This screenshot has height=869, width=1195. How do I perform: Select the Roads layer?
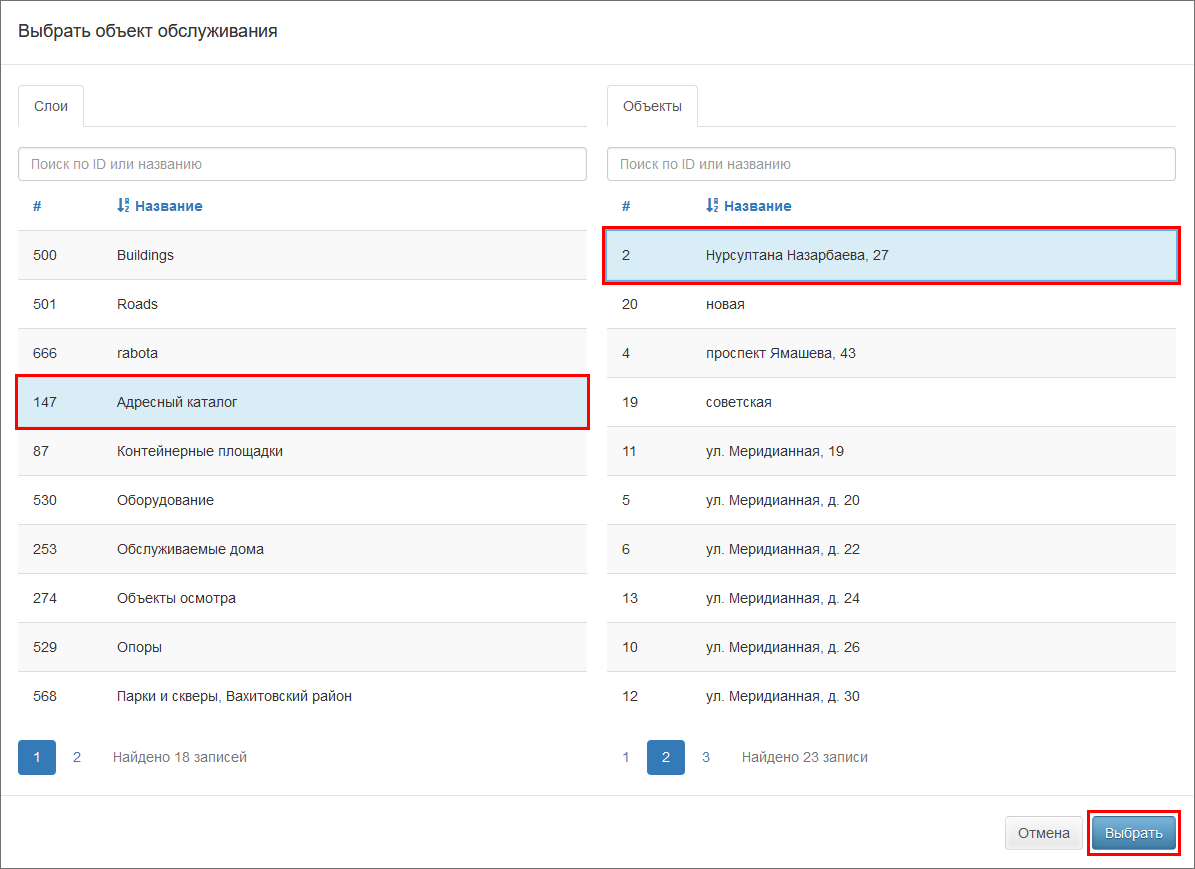302,304
